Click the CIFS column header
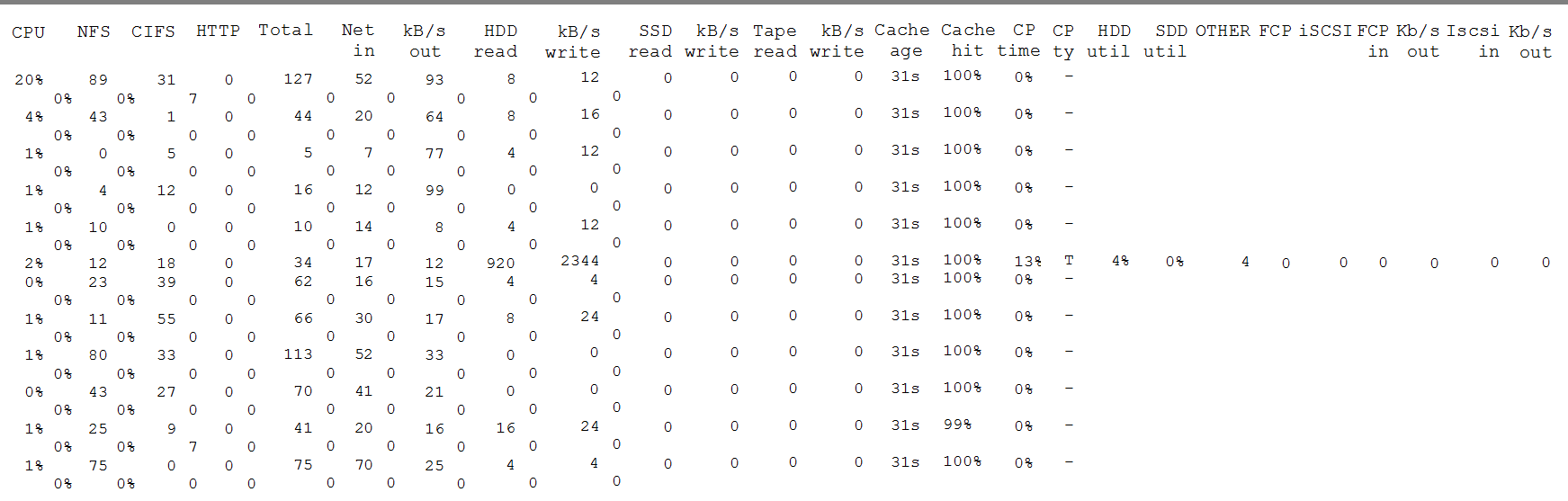This screenshot has height=501, width=1568. (x=153, y=31)
